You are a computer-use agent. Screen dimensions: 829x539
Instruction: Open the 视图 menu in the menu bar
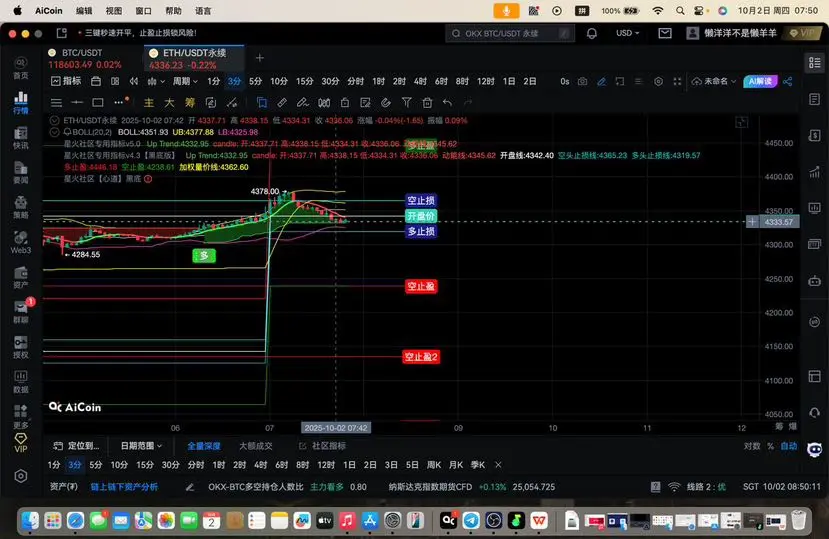[x=114, y=11]
